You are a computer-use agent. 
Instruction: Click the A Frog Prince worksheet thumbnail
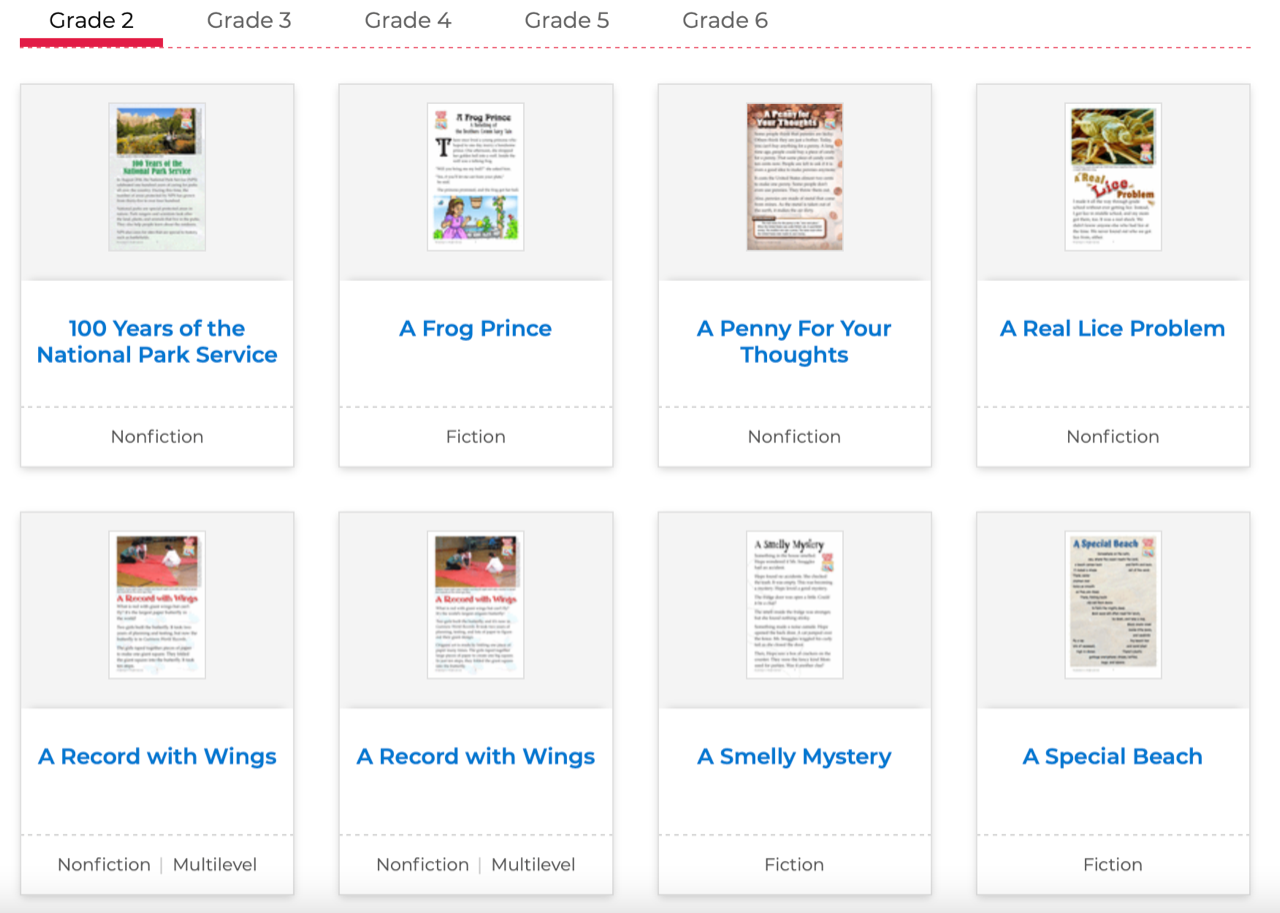coord(475,177)
